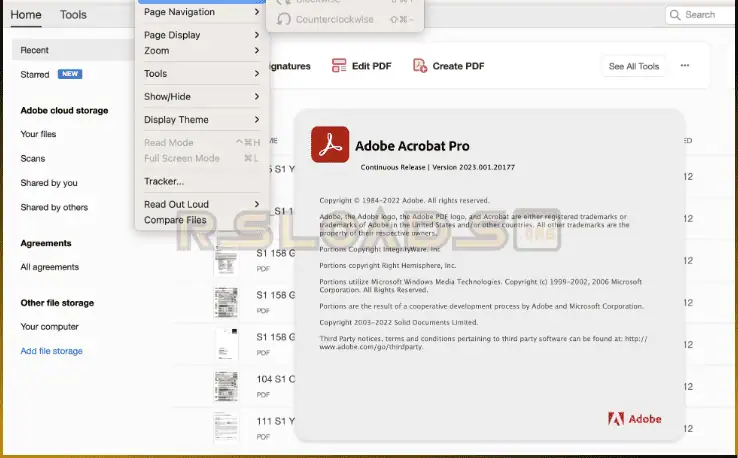
Task: Choose Tracker... from the menu
Action: [202, 181]
